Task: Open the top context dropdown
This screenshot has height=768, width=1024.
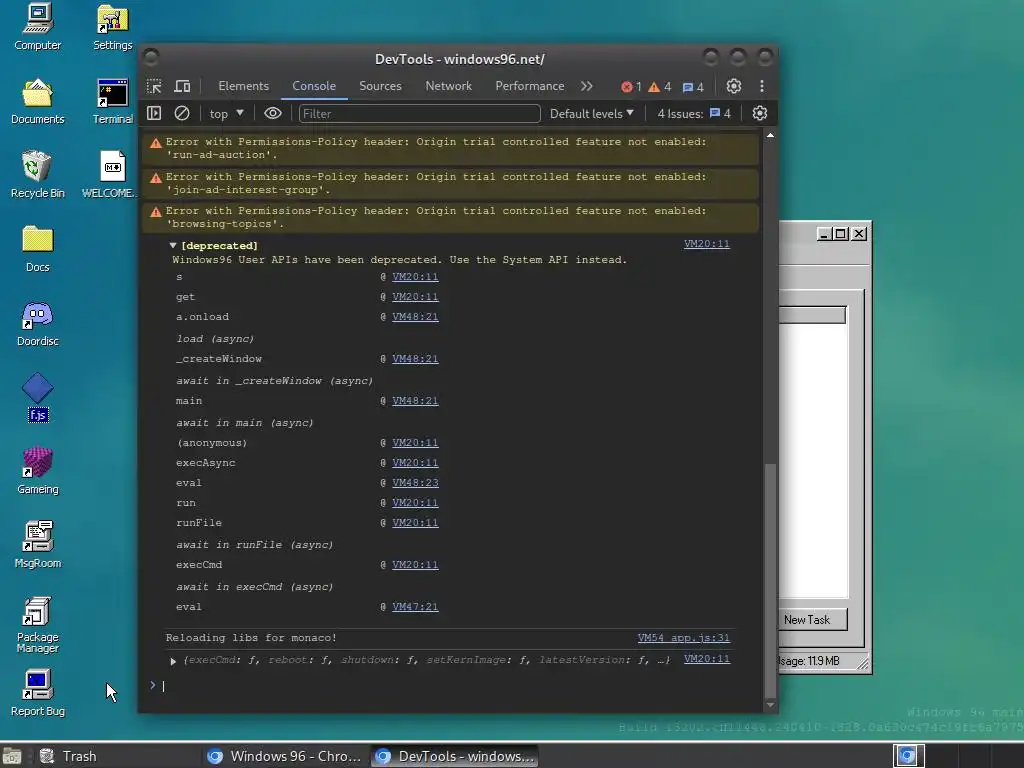Action: (x=226, y=114)
